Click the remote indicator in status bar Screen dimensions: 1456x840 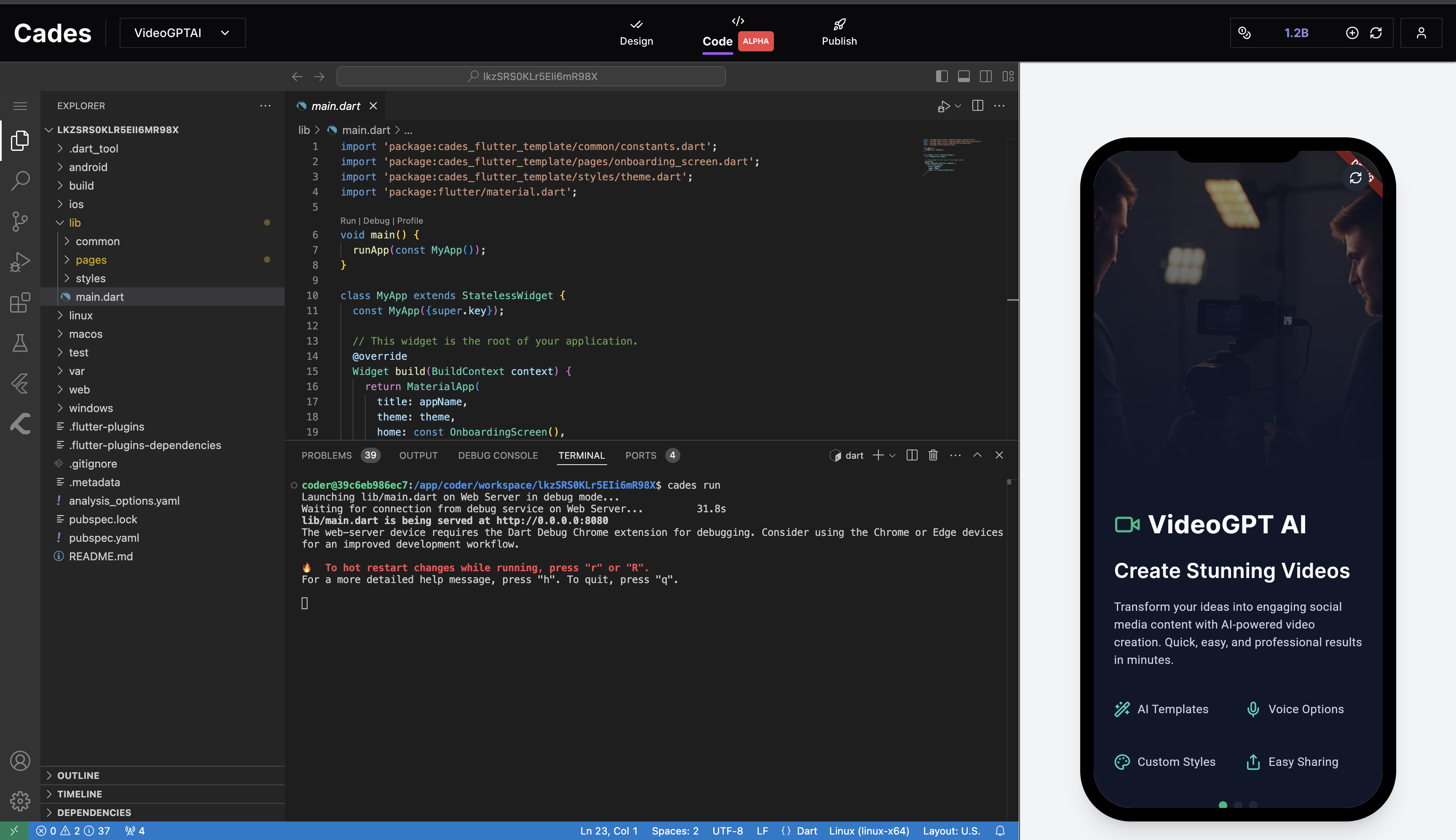pyautogui.click(x=14, y=831)
